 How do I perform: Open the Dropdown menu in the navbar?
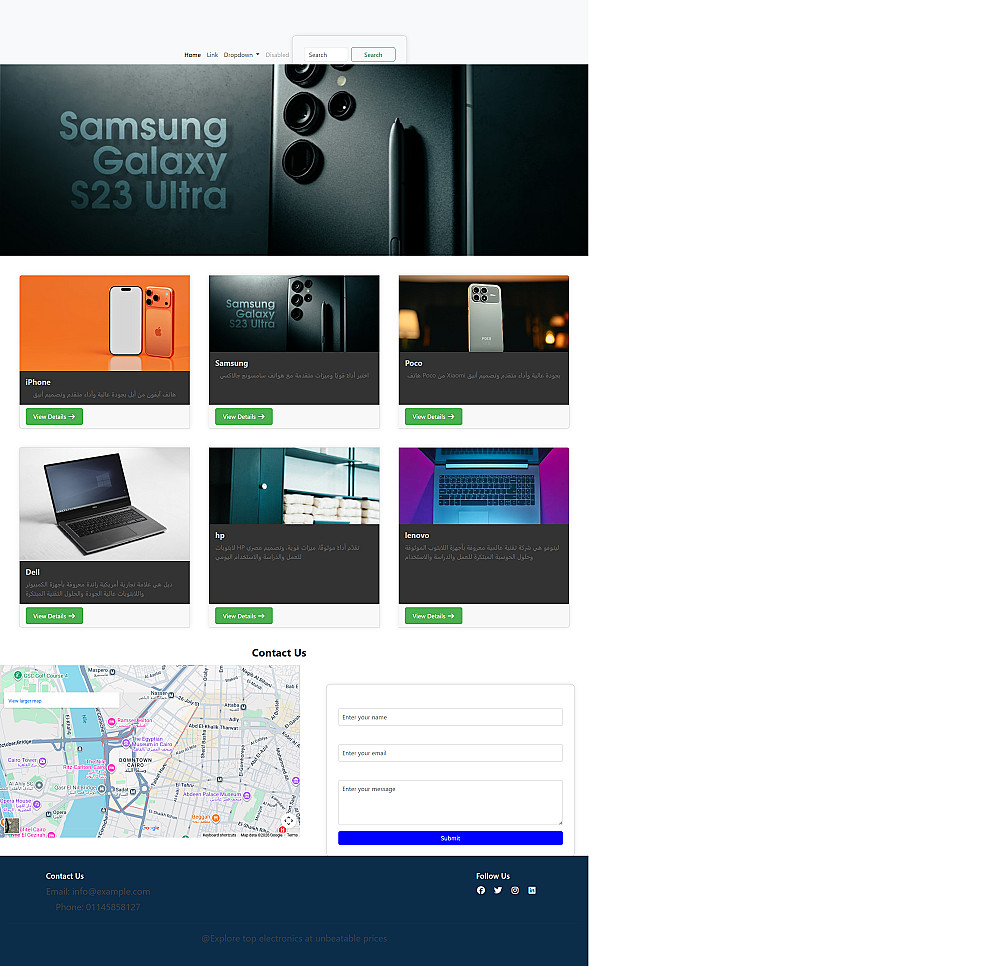tap(241, 55)
